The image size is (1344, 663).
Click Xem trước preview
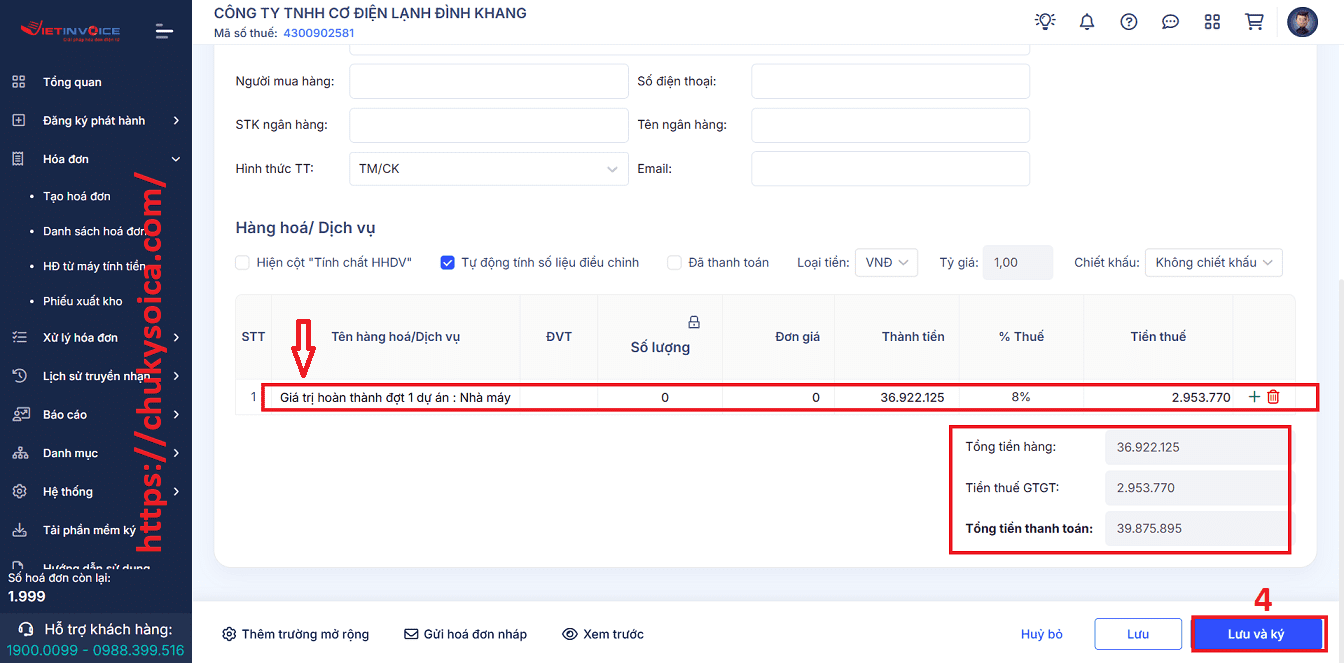click(x=603, y=634)
